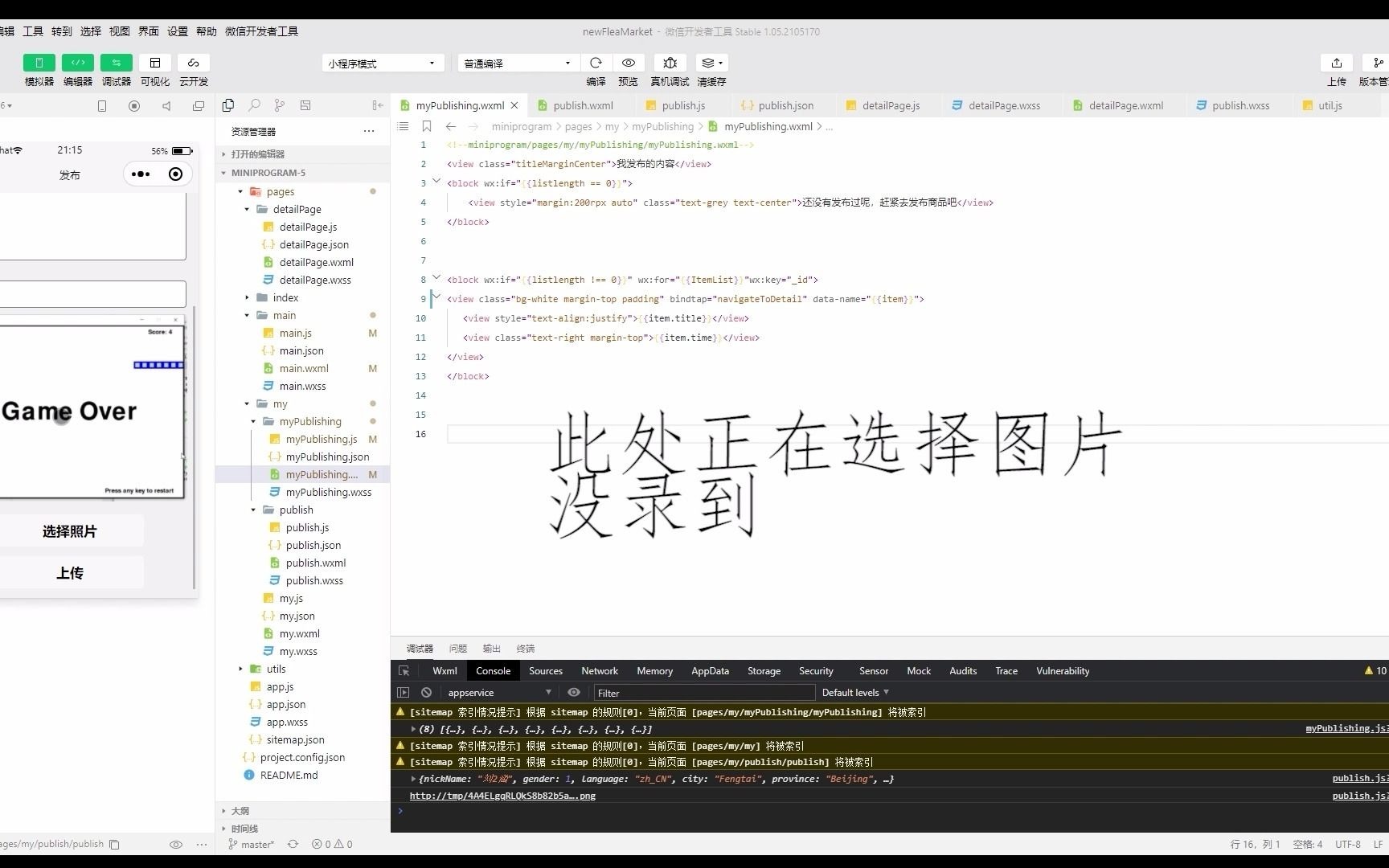Open version management icon

1378,63
